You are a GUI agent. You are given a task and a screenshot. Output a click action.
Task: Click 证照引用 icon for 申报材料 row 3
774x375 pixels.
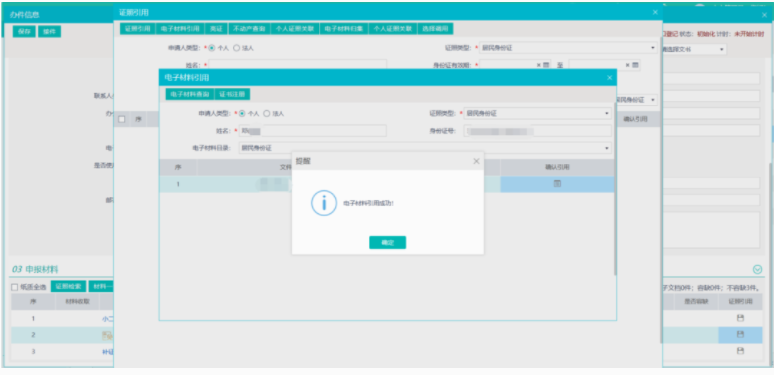coord(740,351)
